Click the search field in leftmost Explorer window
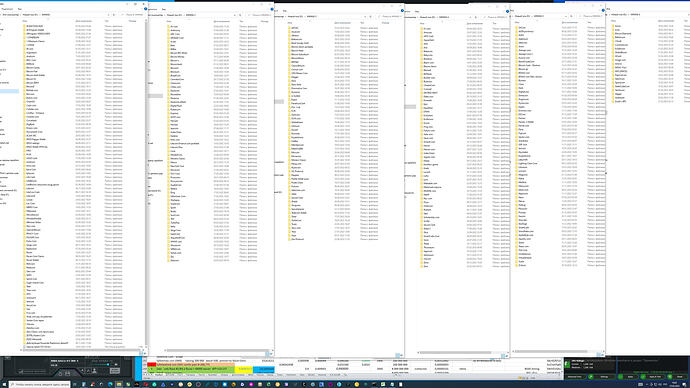Screen dimensions: 690x388 (132, 15)
